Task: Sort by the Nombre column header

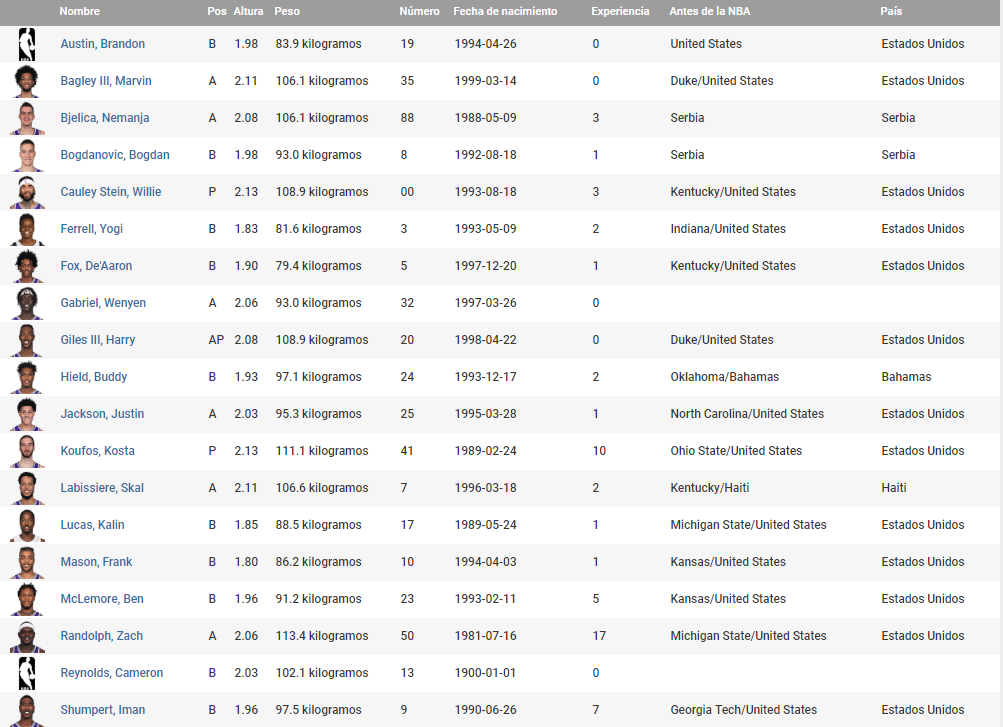Action: pos(80,11)
